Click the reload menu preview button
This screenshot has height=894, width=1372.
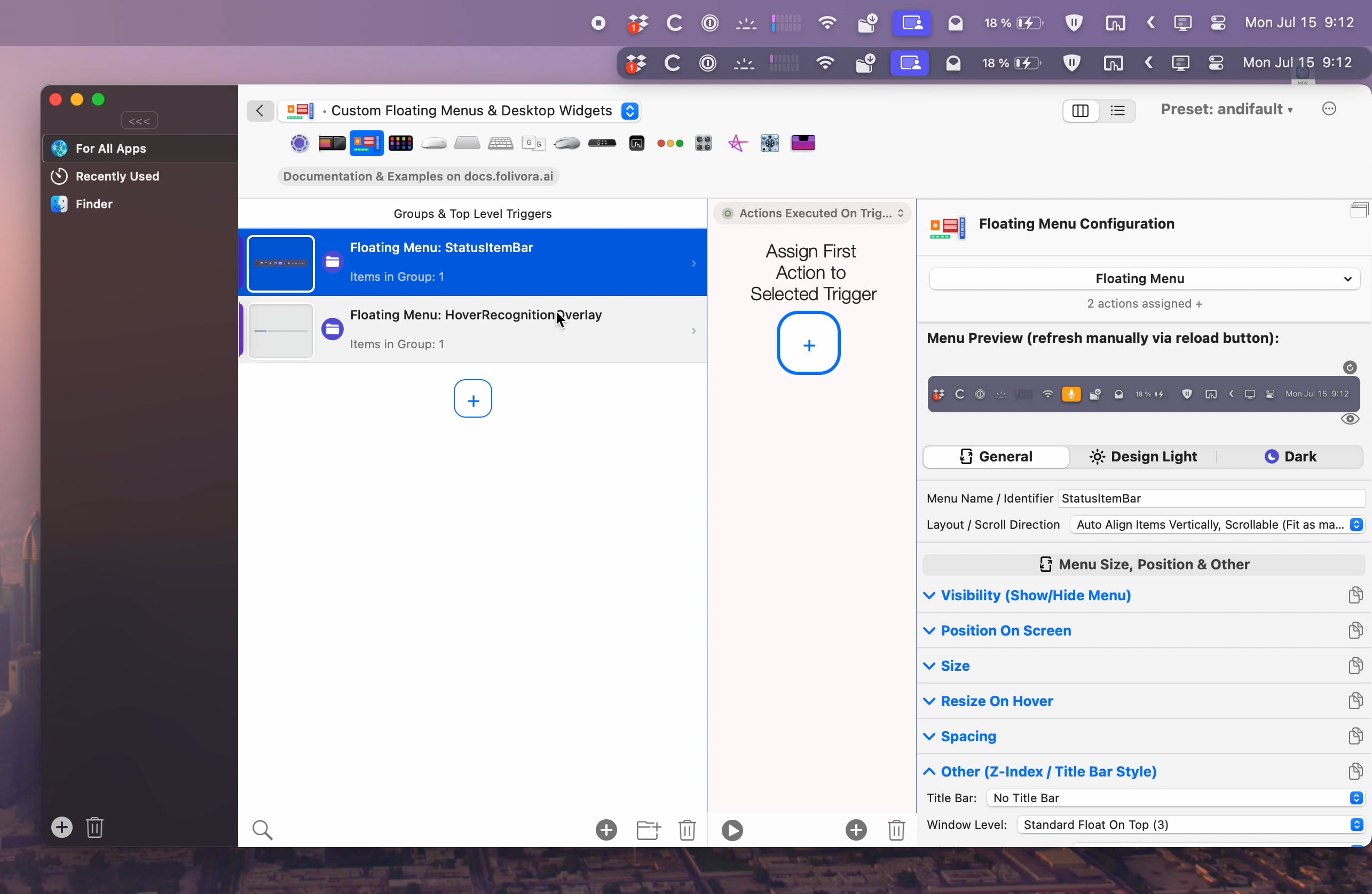(x=1350, y=367)
